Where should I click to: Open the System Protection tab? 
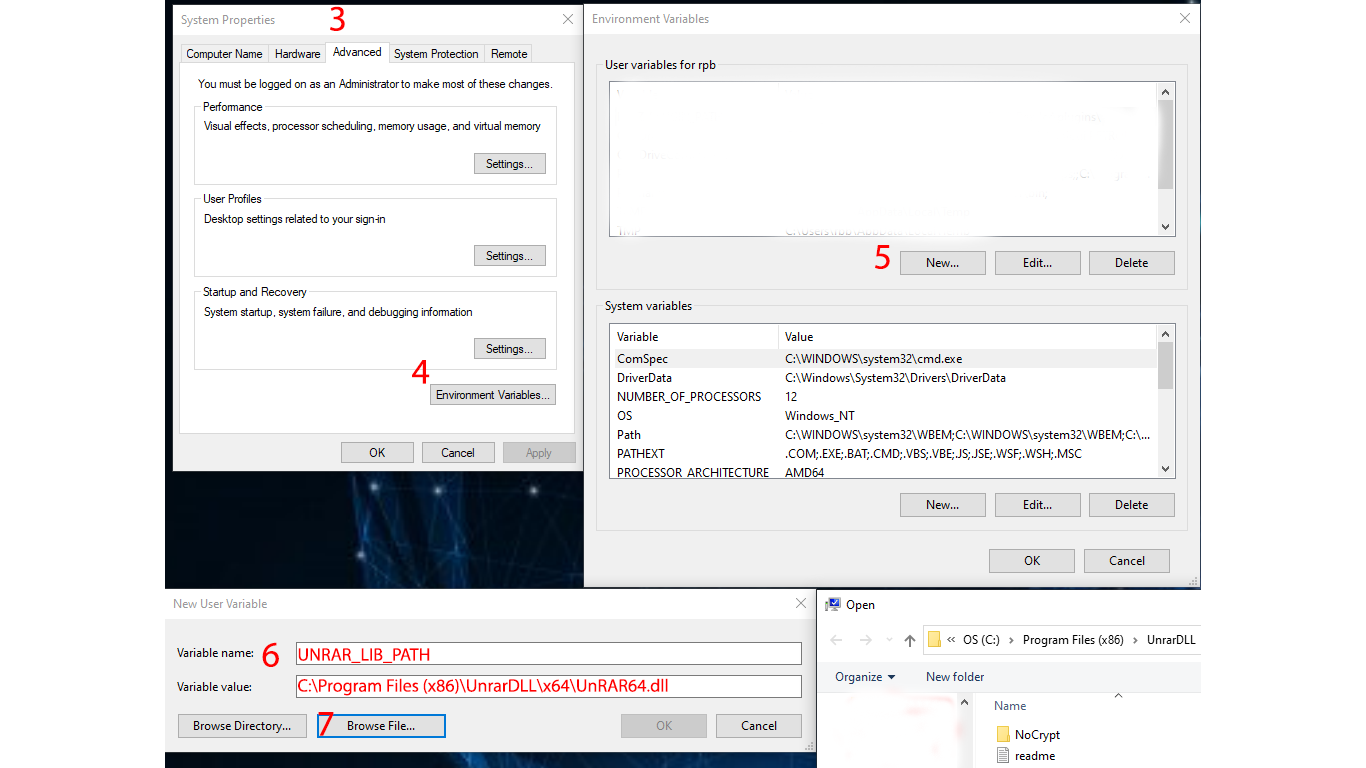pos(436,54)
